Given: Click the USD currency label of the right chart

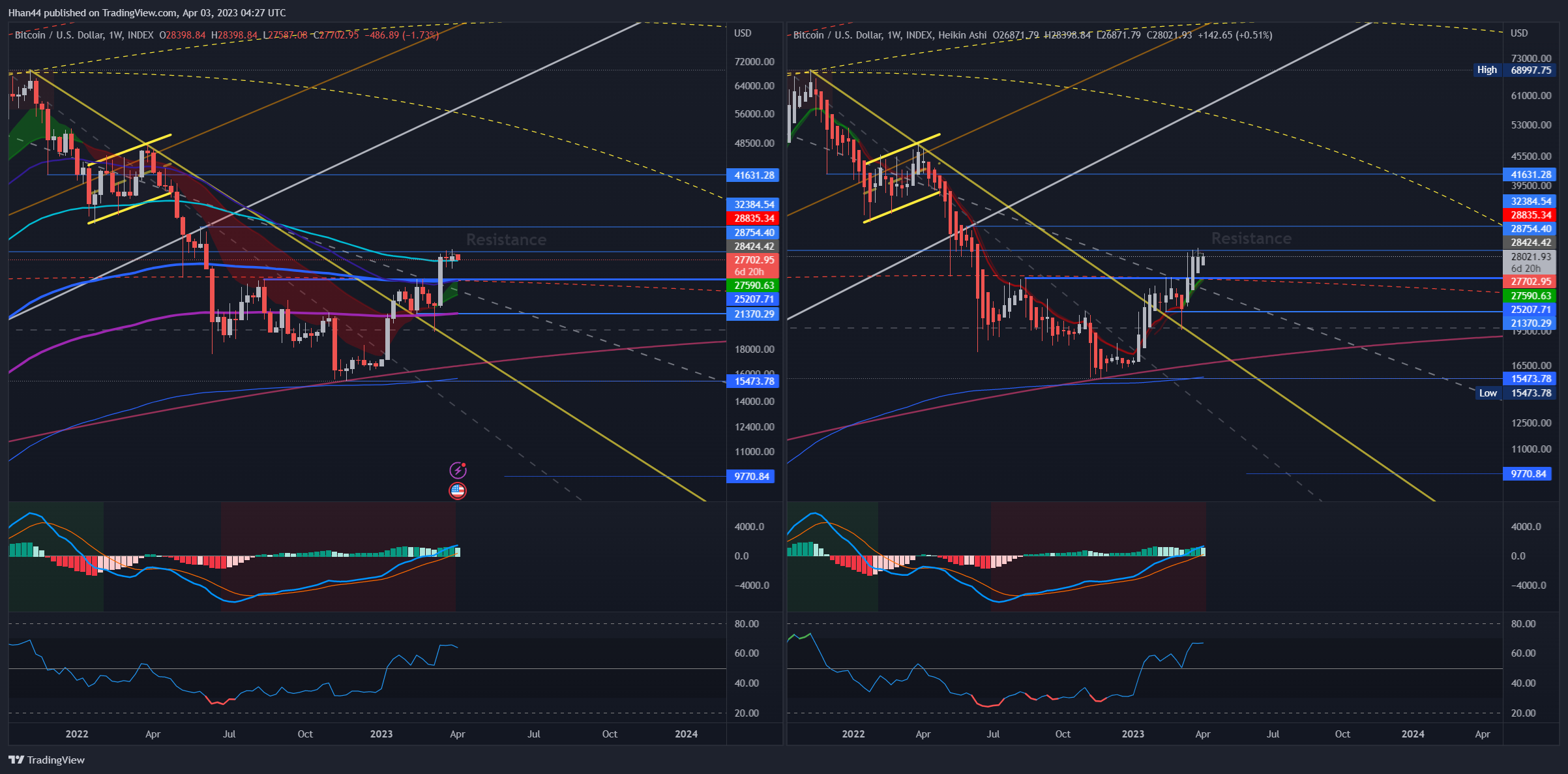Looking at the screenshot, I should 1520,33.
